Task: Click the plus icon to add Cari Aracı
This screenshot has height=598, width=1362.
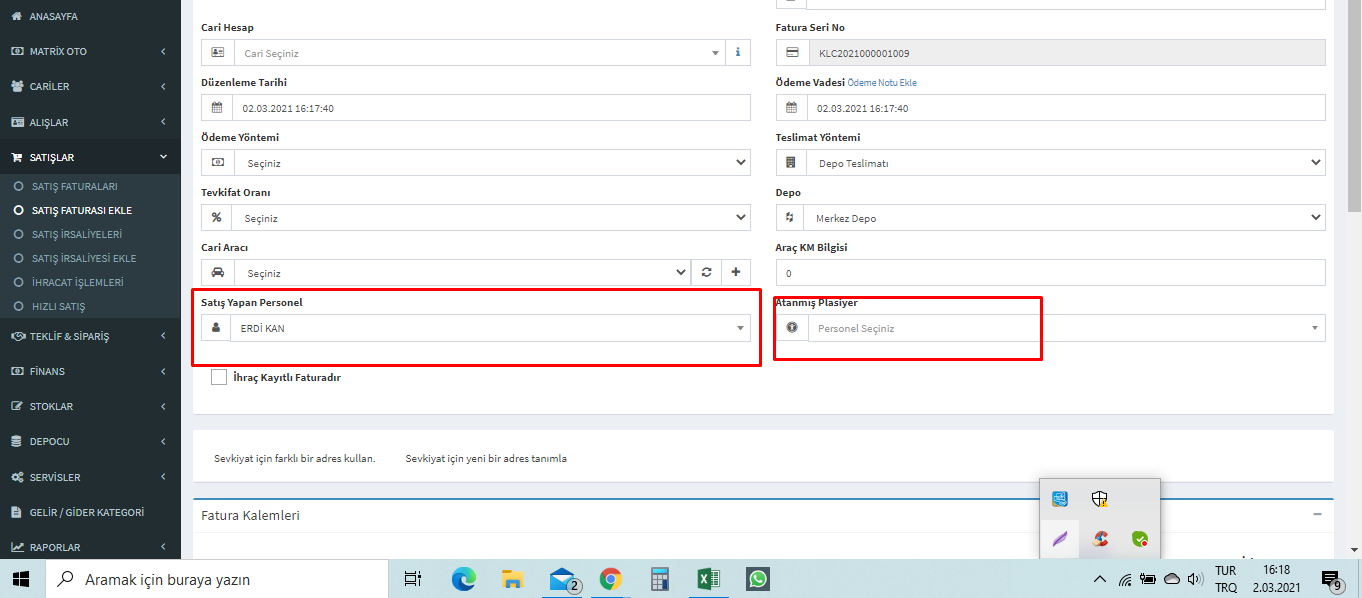Action: pyautogui.click(x=736, y=272)
